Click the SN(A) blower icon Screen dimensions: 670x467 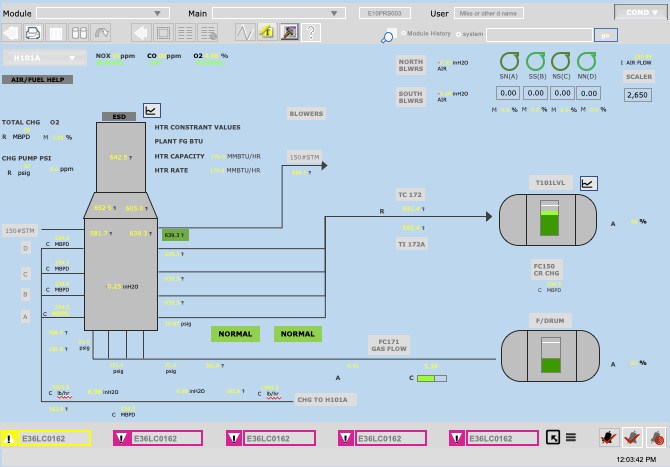coord(508,61)
